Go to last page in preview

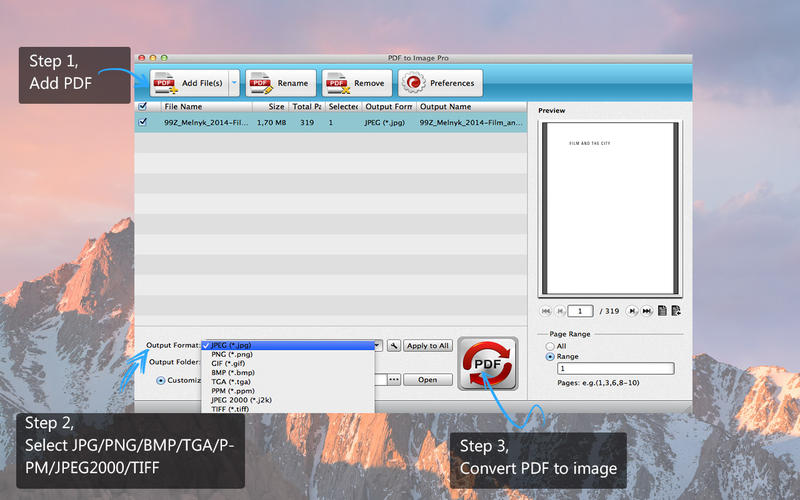[646, 311]
